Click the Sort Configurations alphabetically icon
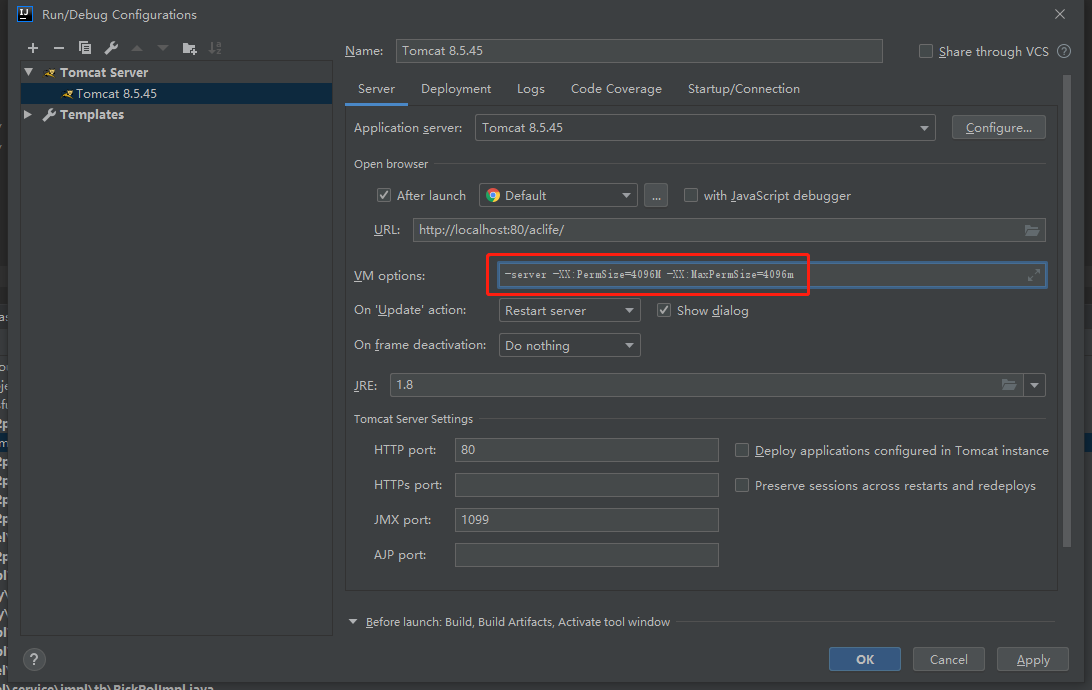 coord(215,48)
